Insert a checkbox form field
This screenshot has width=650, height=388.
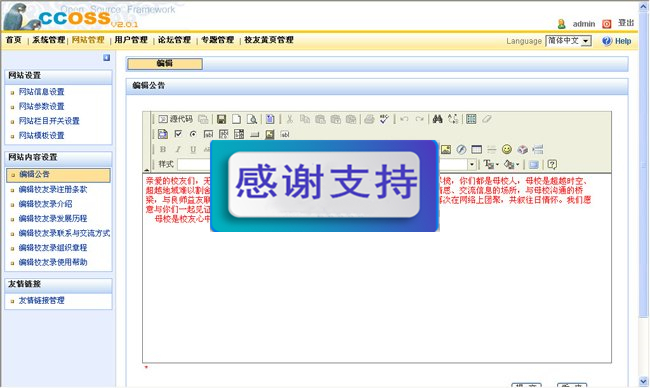(178, 134)
